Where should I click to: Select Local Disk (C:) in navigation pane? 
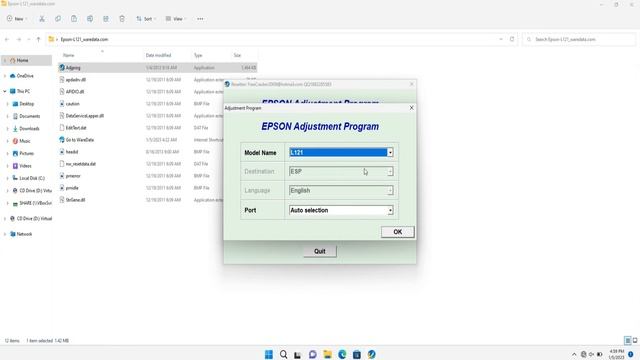click(31, 178)
